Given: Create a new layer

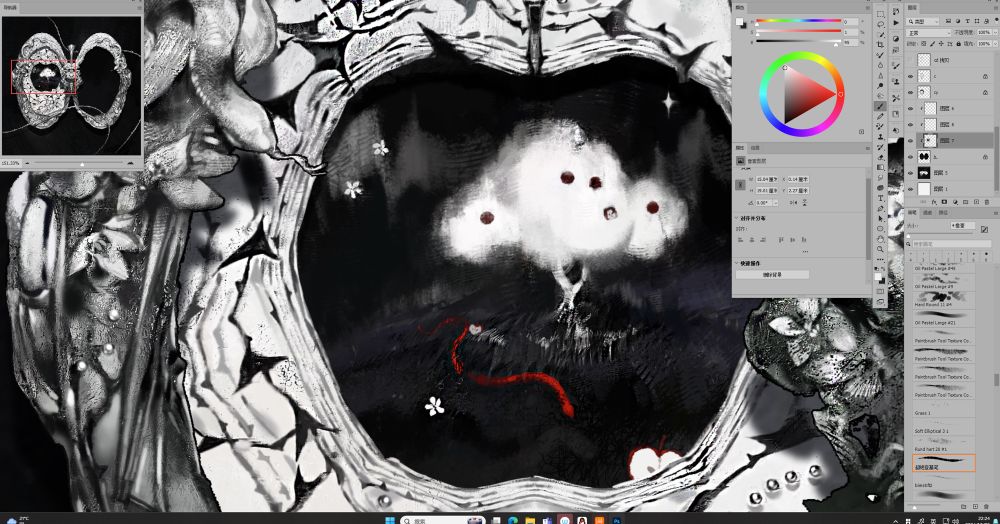Looking at the screenshot, I should click(x=976, y=202).
